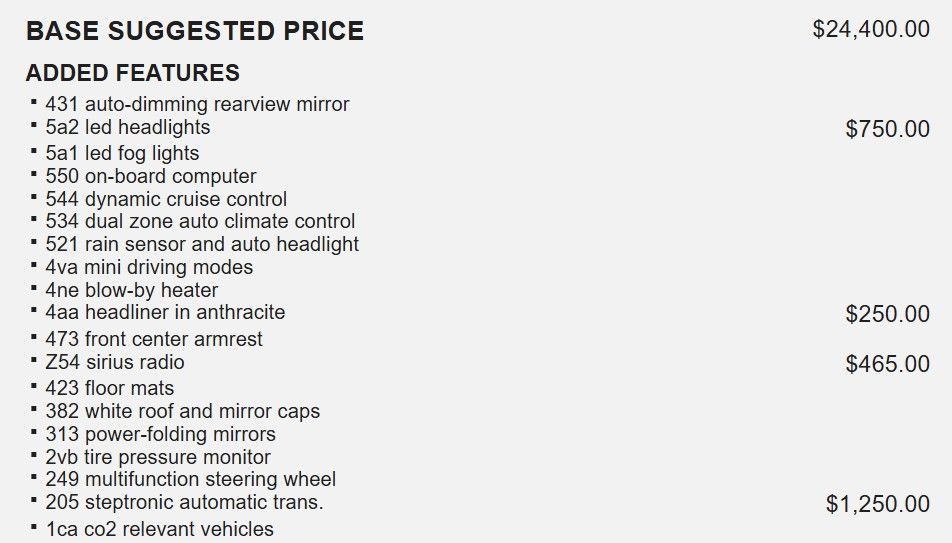Click the $750.00 price value
The width and height of the screenshot is (952, 543).
[887, 129]
